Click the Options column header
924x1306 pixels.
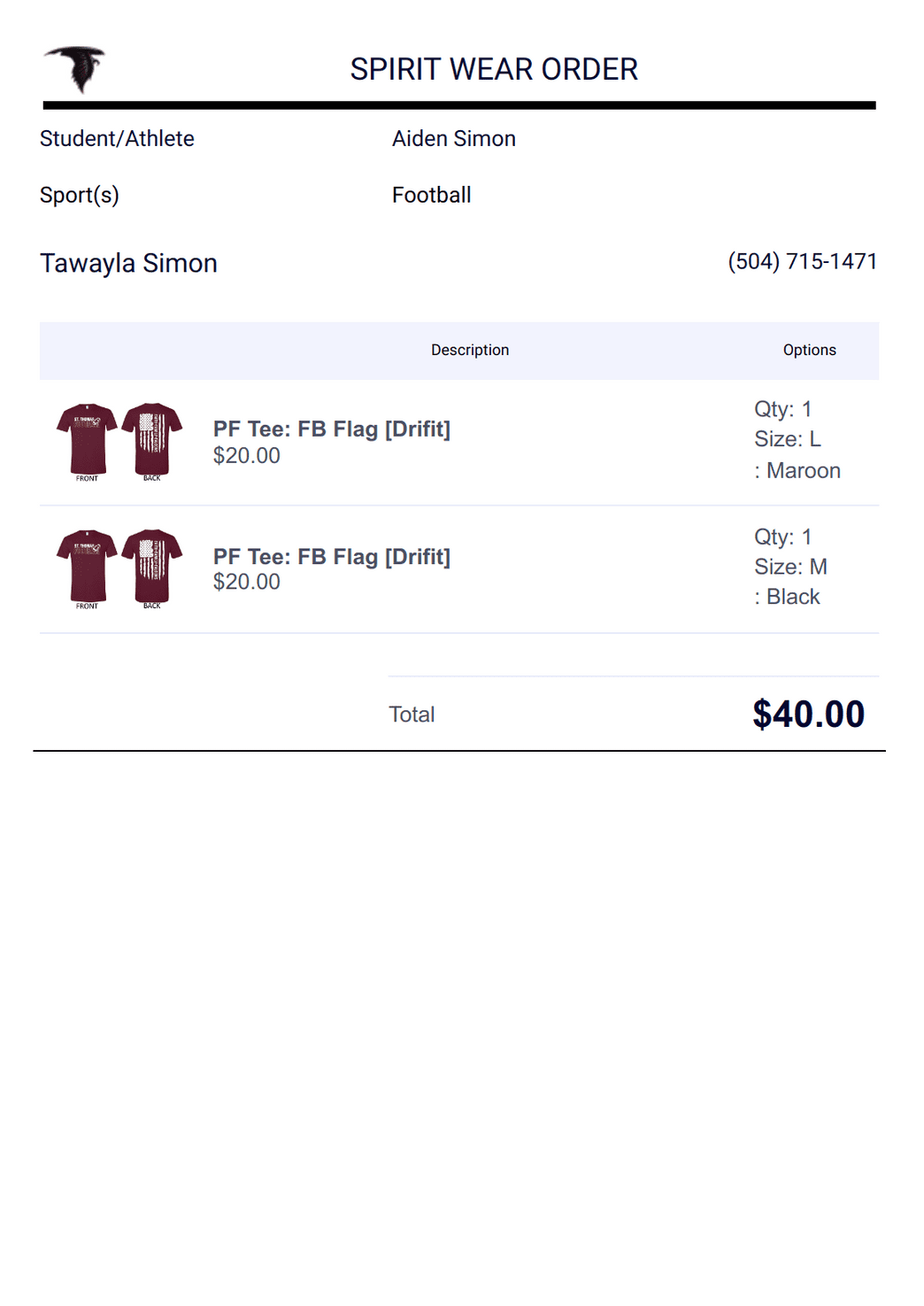click(810, 350)
